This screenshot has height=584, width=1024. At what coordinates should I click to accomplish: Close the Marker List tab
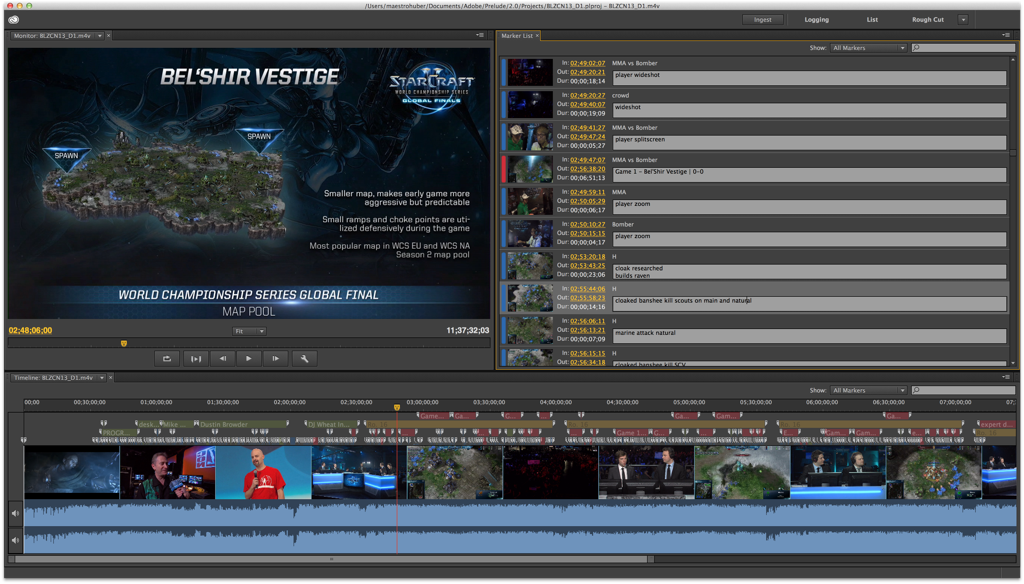click(x=537, y=36)
